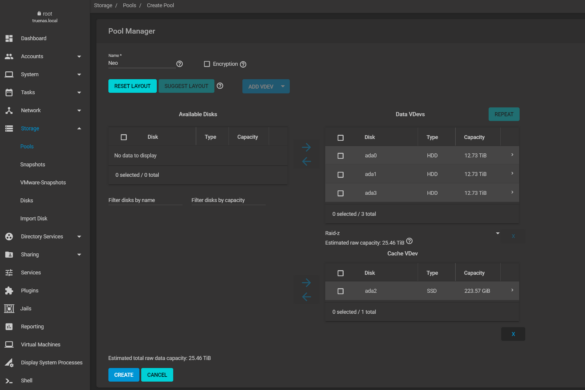The image size is (585, 390).
Task: Click the Network topology icon
Action: 9,110
